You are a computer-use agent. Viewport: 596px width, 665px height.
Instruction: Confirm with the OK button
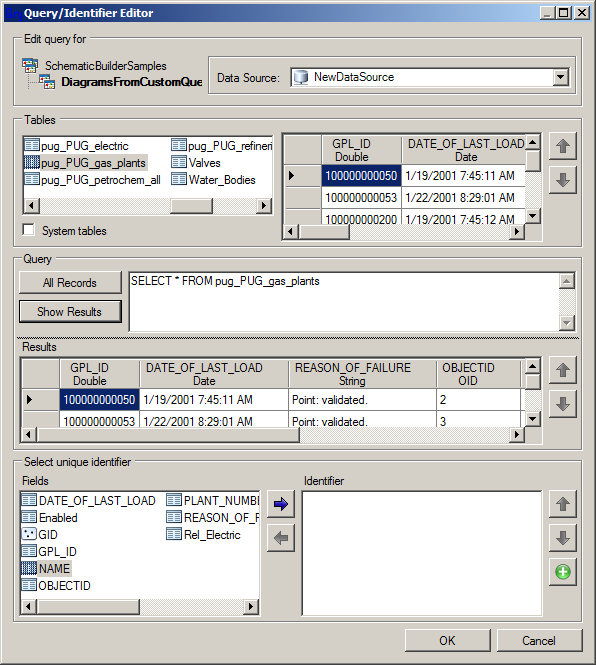[x=448, y=640]
